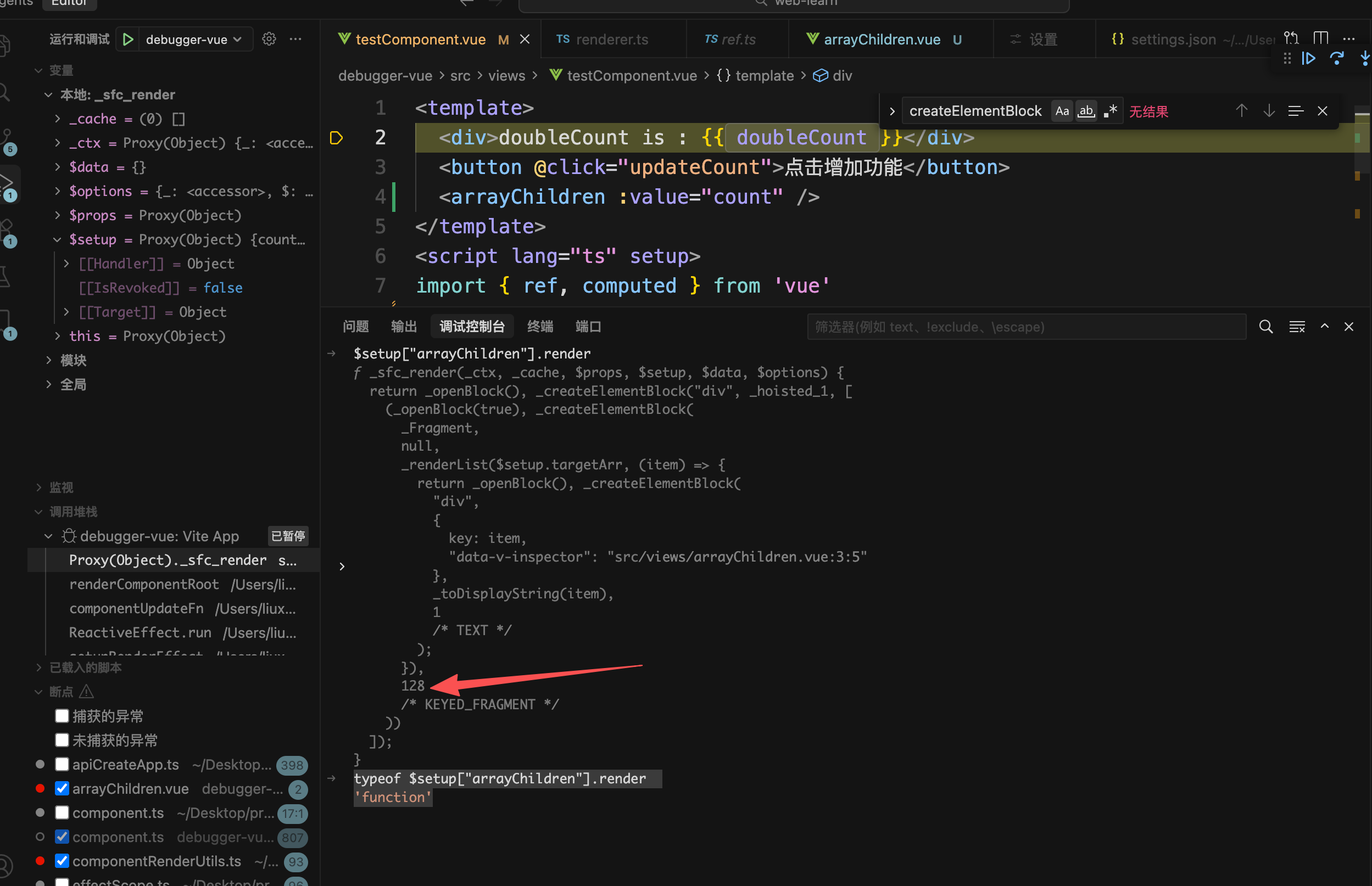Click views in the breadcrumb
Viewport: 1372px width, 886px height.
click(x=506, y=75)
